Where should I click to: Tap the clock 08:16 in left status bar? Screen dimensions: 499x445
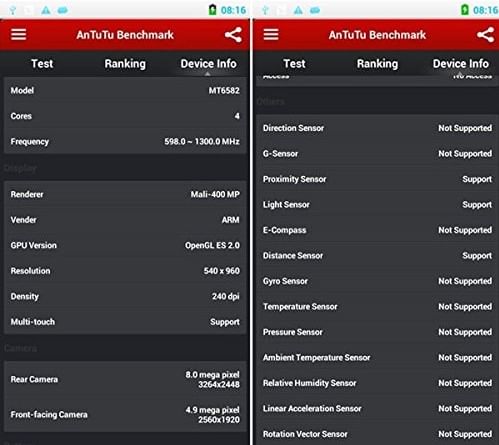[233, 10]
